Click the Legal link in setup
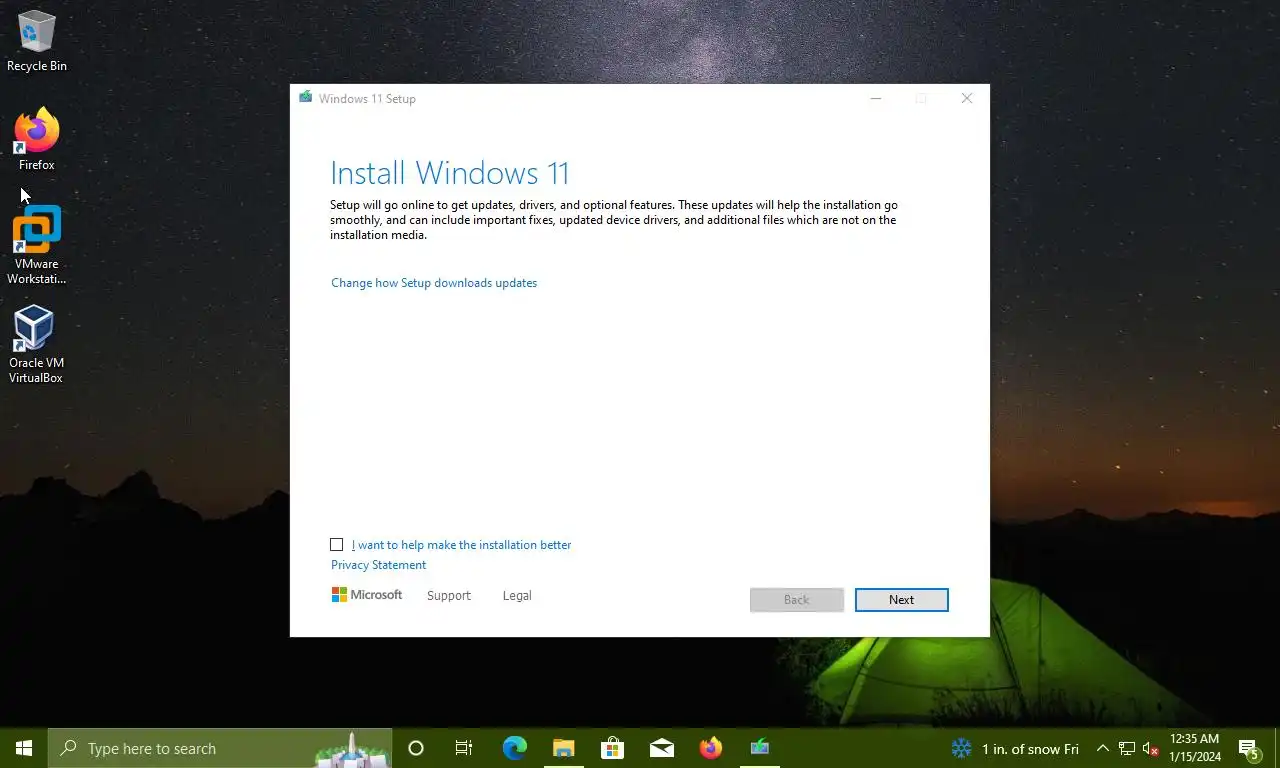The width and height of the screenshot is (1280, 768). point(517,596)
